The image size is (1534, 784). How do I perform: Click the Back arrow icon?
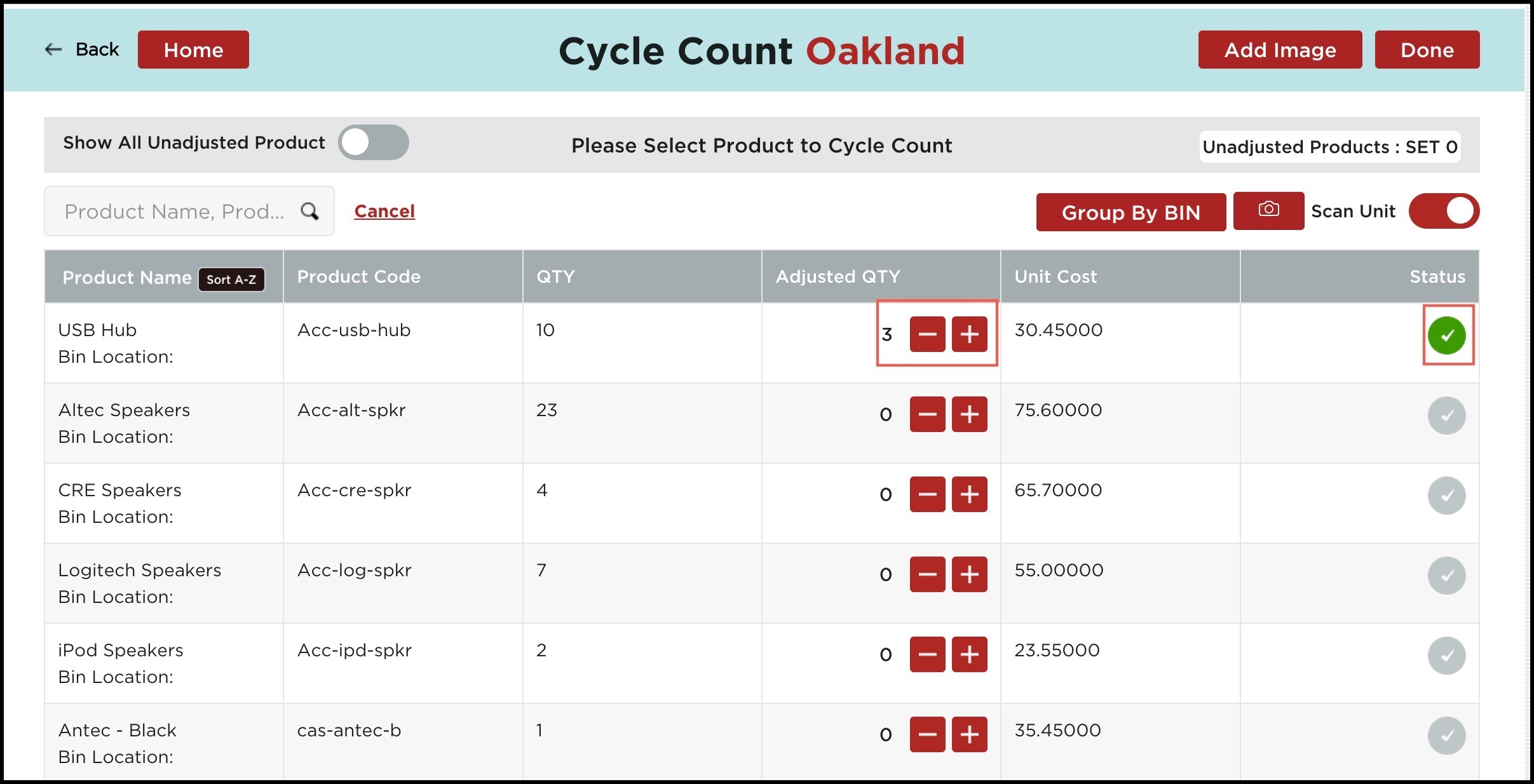point(53,50)
